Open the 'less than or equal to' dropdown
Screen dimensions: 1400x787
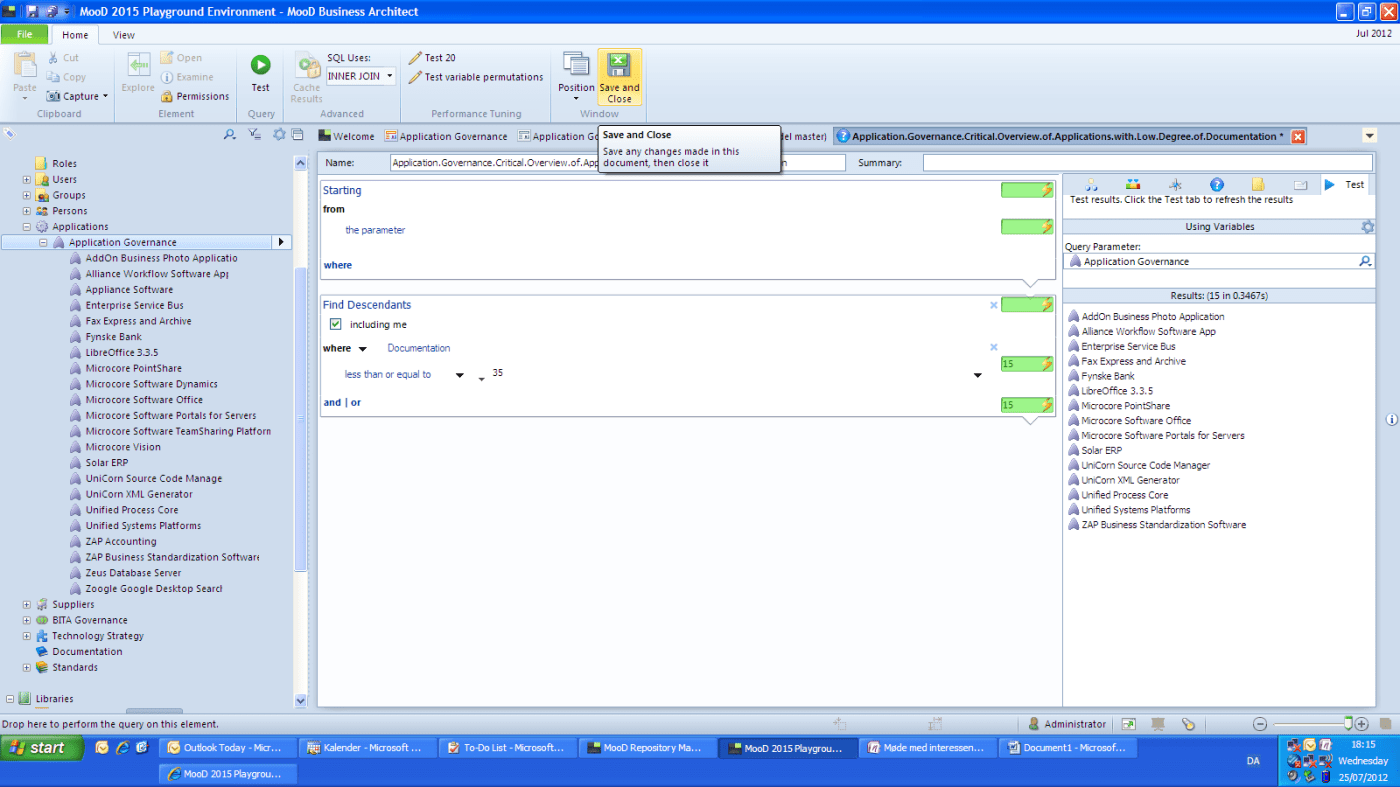click(460, 375)
